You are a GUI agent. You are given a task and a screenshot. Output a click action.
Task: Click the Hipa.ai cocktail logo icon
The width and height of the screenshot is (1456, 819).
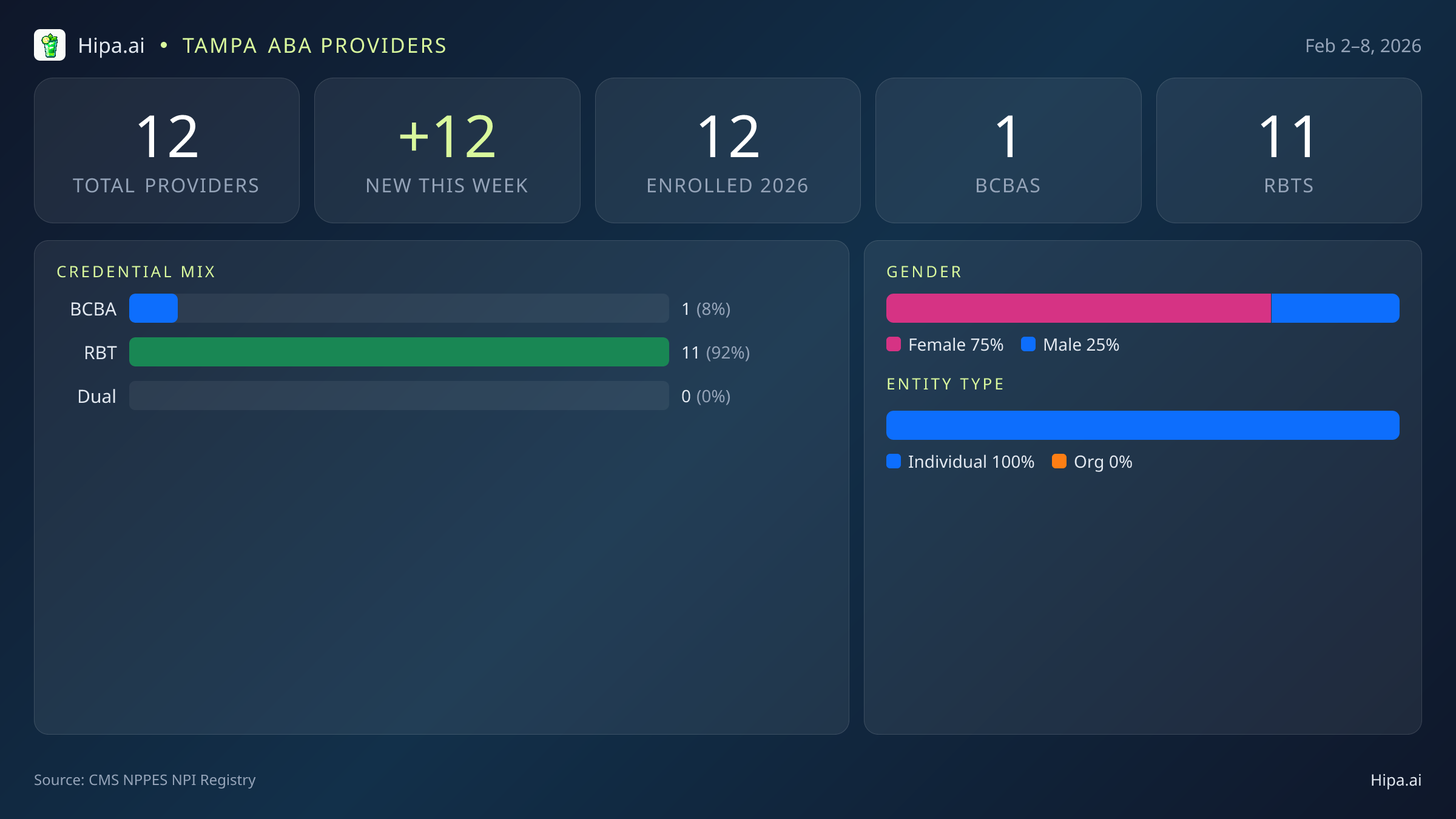(x=50, y=45)
